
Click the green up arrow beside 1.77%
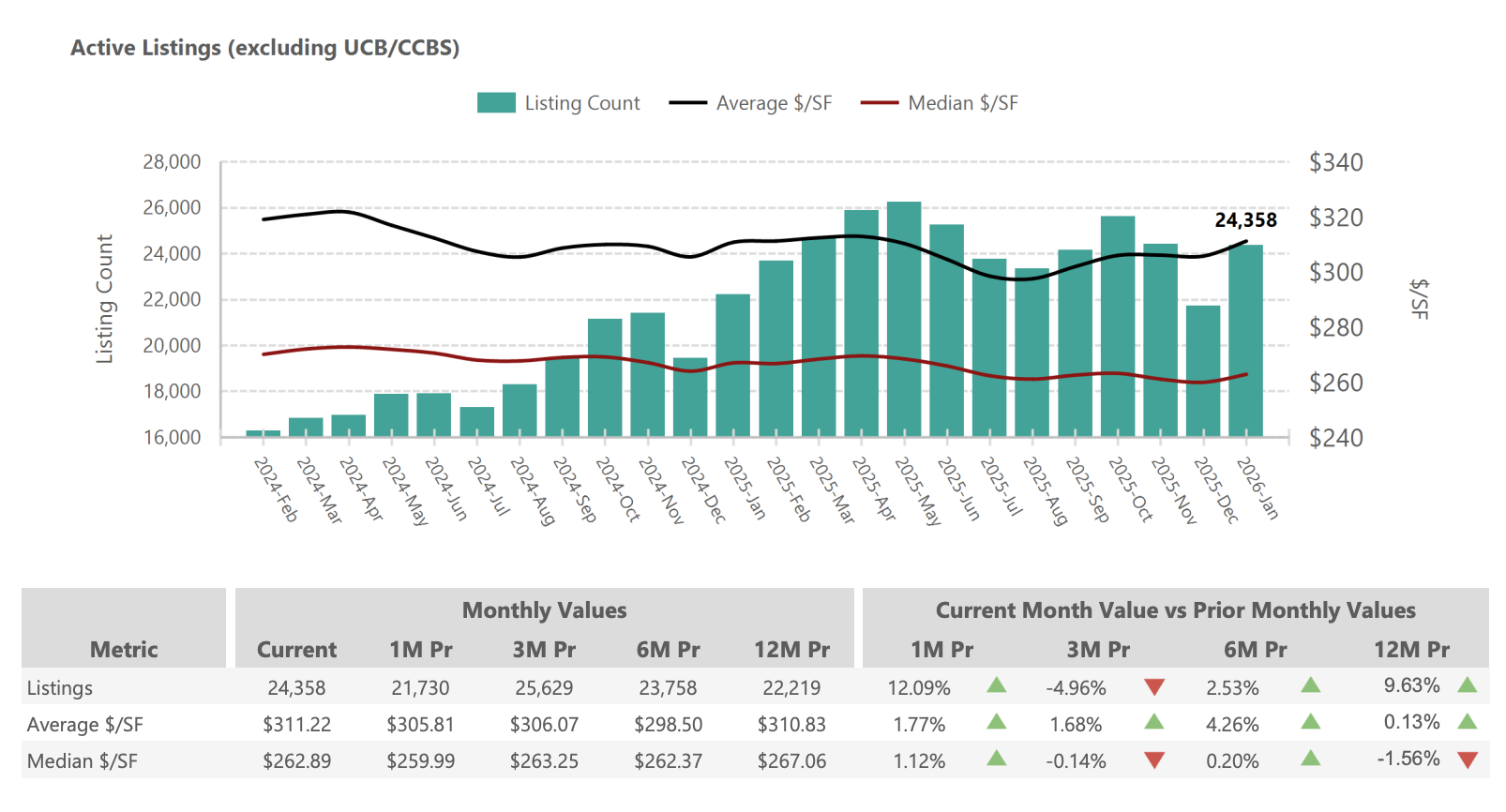[x=996, y=722]
